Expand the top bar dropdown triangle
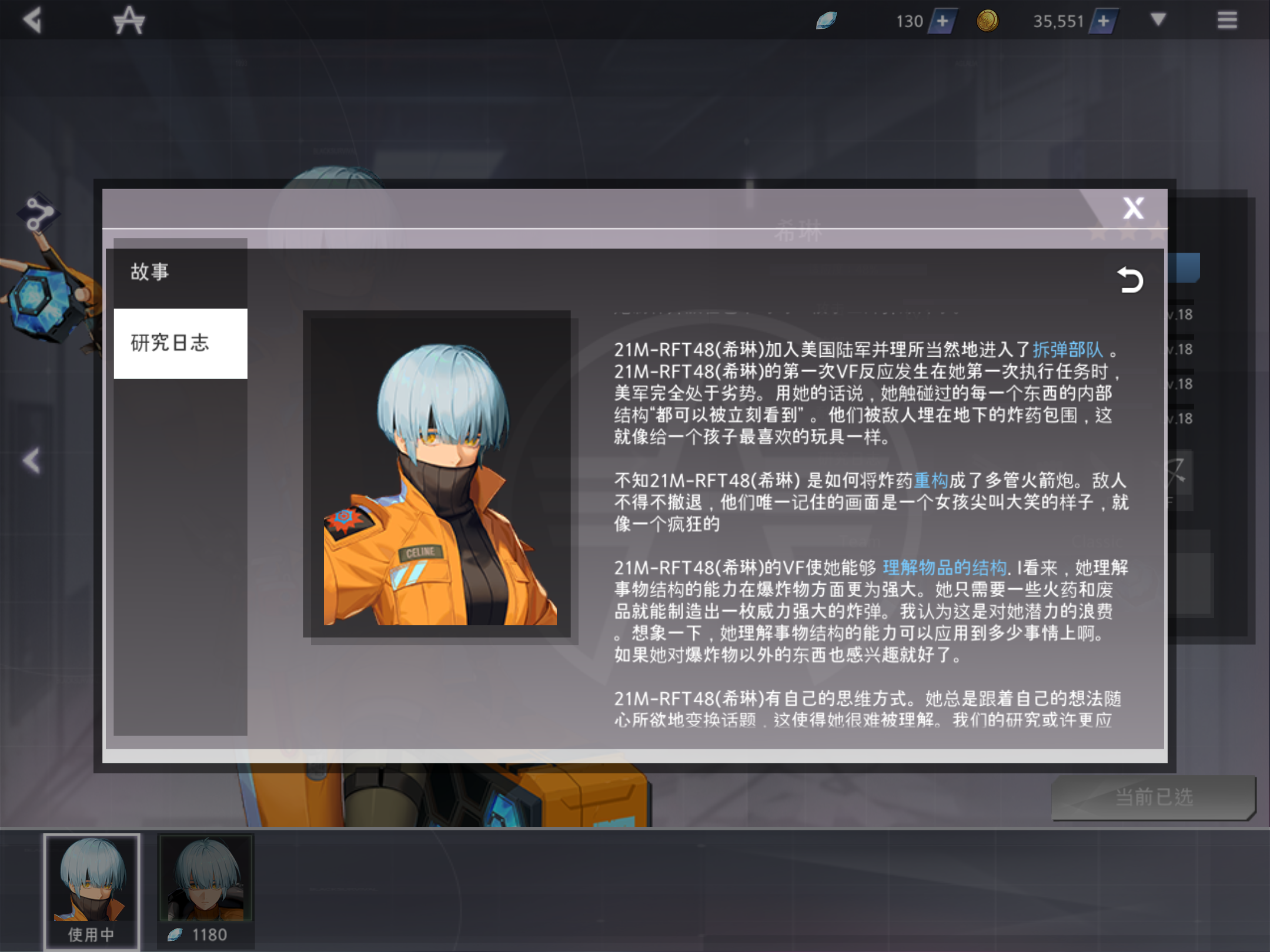 1158,19
